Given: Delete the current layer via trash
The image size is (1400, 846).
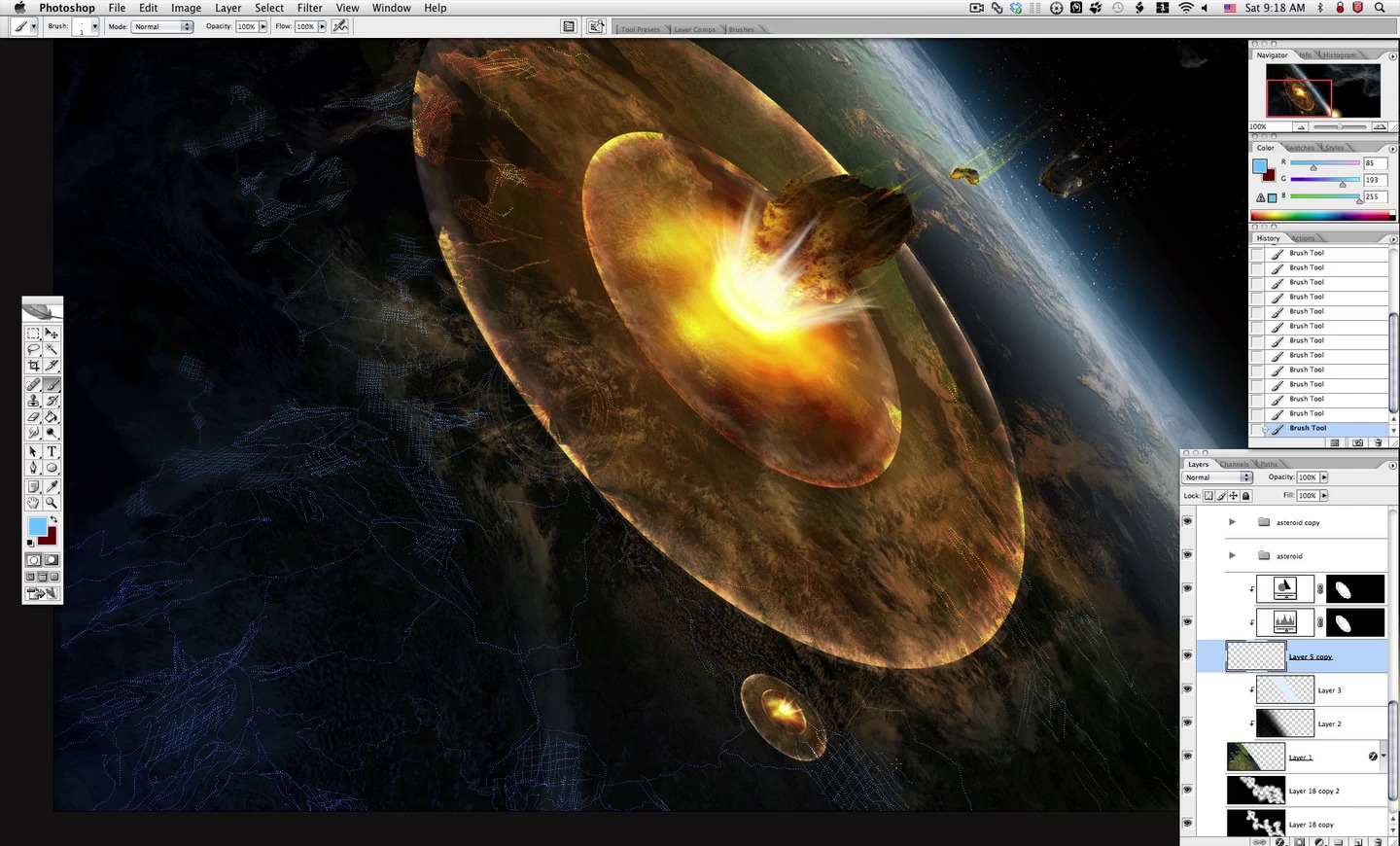Looking at the screenshot, I should [x=1377, y=841].
